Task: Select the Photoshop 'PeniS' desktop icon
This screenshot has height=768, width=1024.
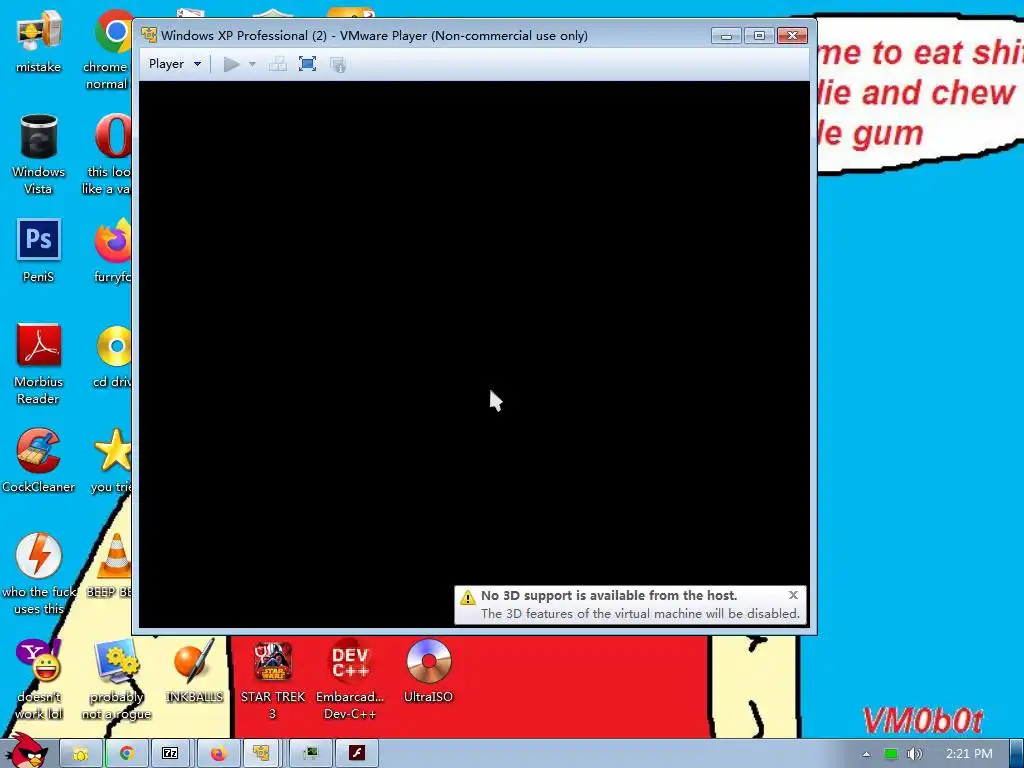Action: (x=39, y=251)
